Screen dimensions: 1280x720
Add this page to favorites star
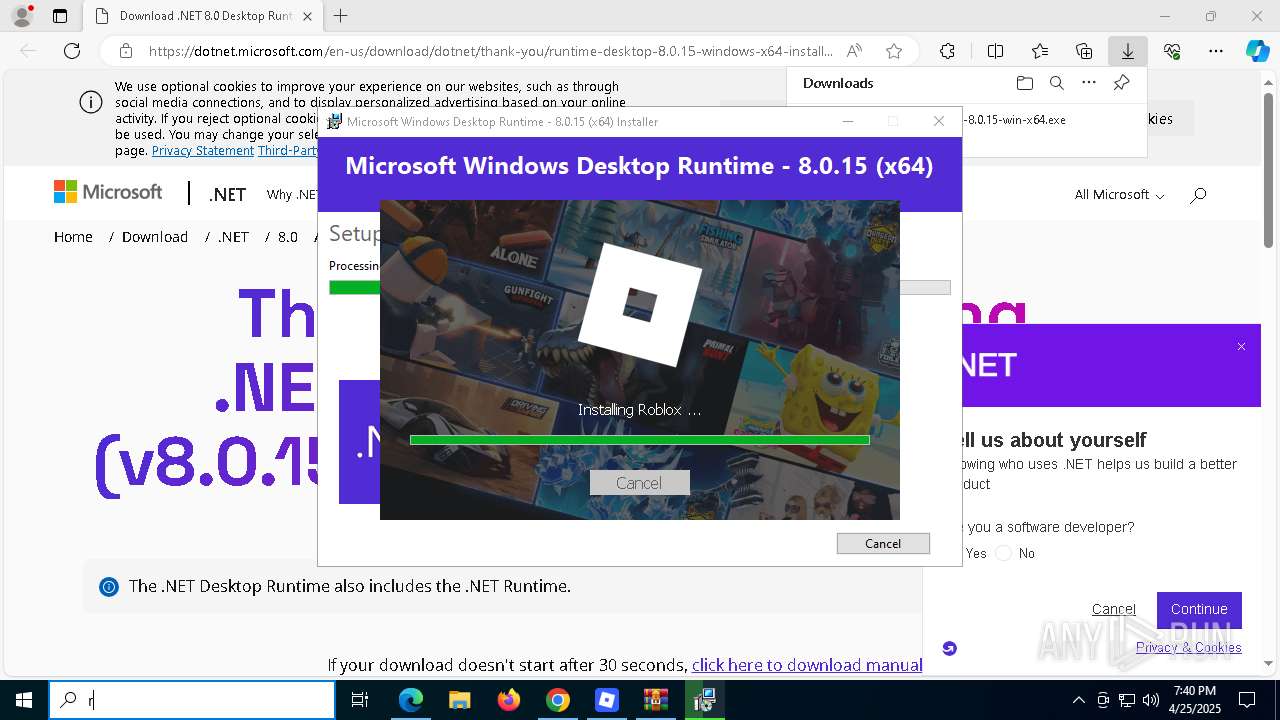894,51
